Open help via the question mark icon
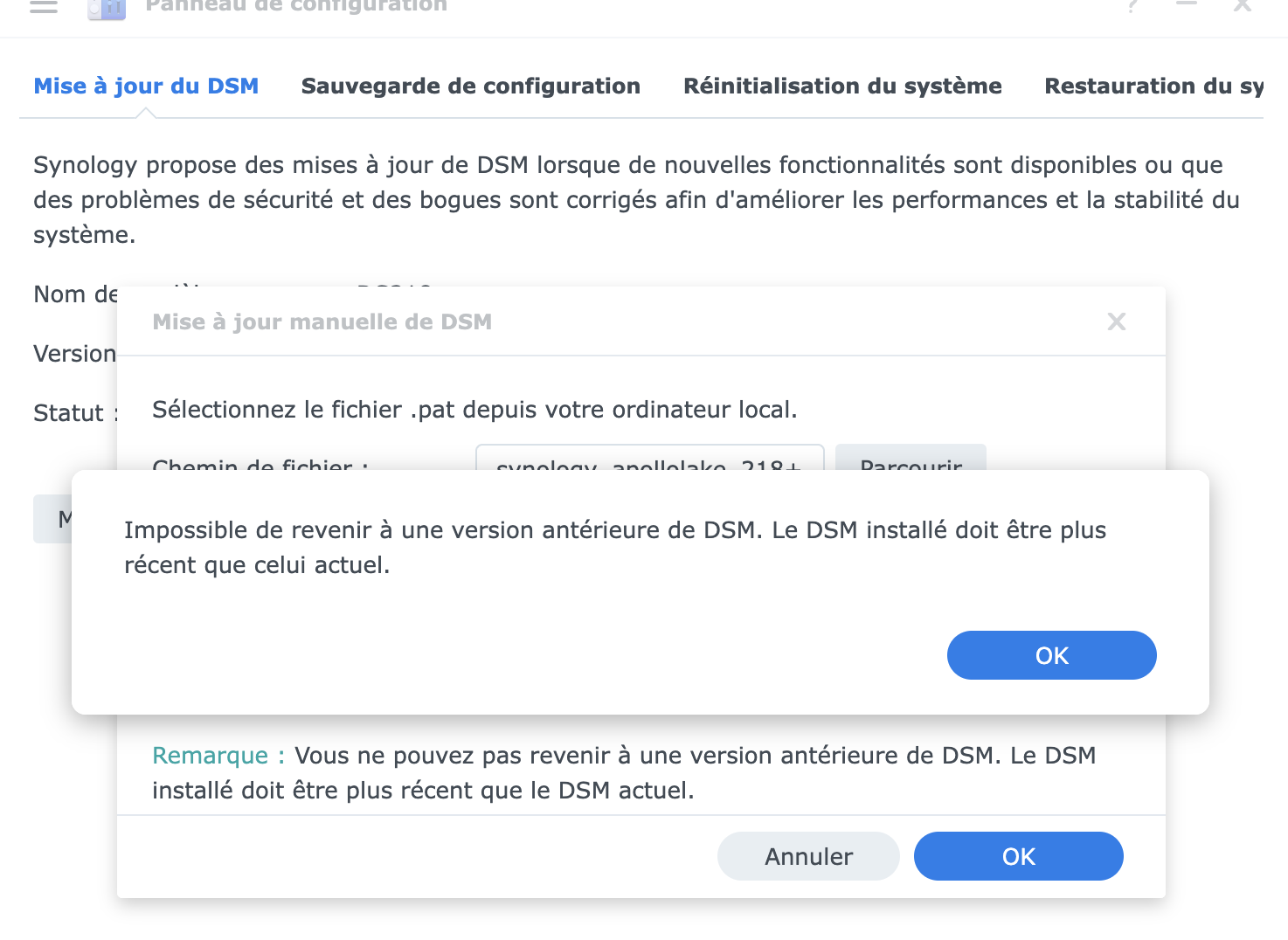This screenshot has height=940, width=1288. 1132,6
